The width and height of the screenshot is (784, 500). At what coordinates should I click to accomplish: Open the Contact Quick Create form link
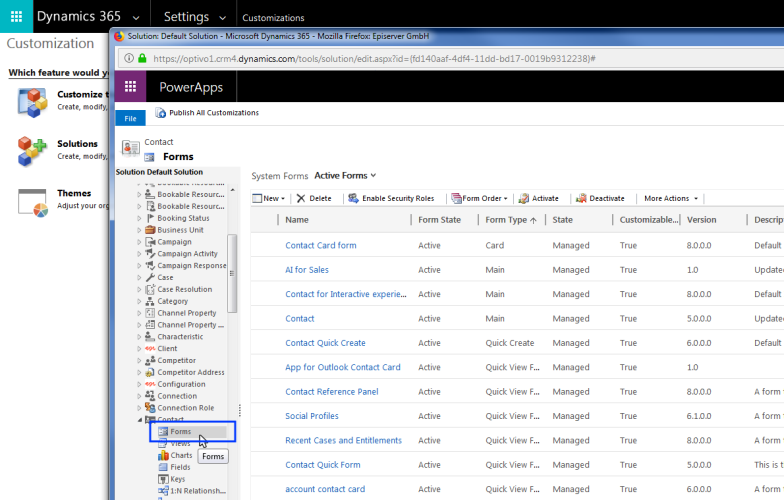tap(324, 343)
